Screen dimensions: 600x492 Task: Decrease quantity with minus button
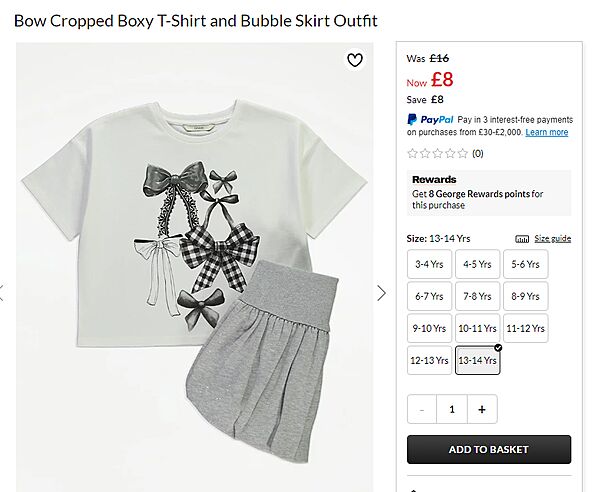(x=423, y=409)
